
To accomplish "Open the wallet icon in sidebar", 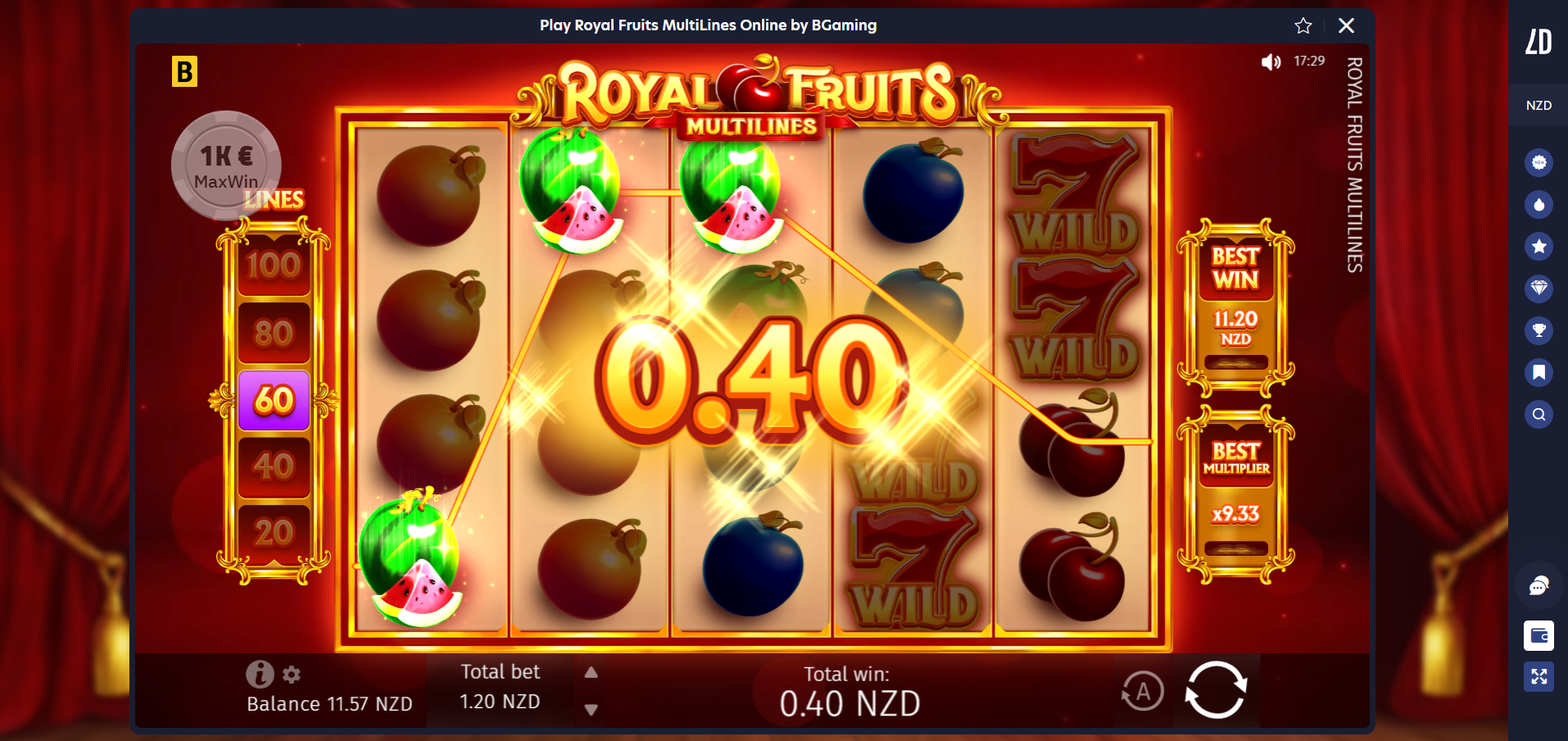I will 1539,635.
